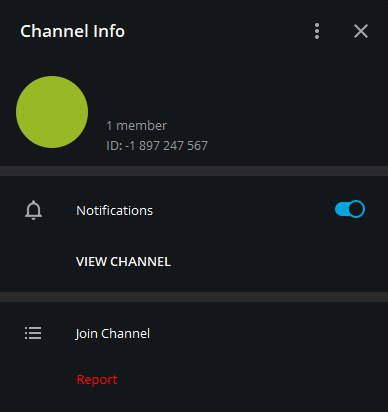388x412 pixels.
Task: Click the Notifications label
Action: (114, 211)
